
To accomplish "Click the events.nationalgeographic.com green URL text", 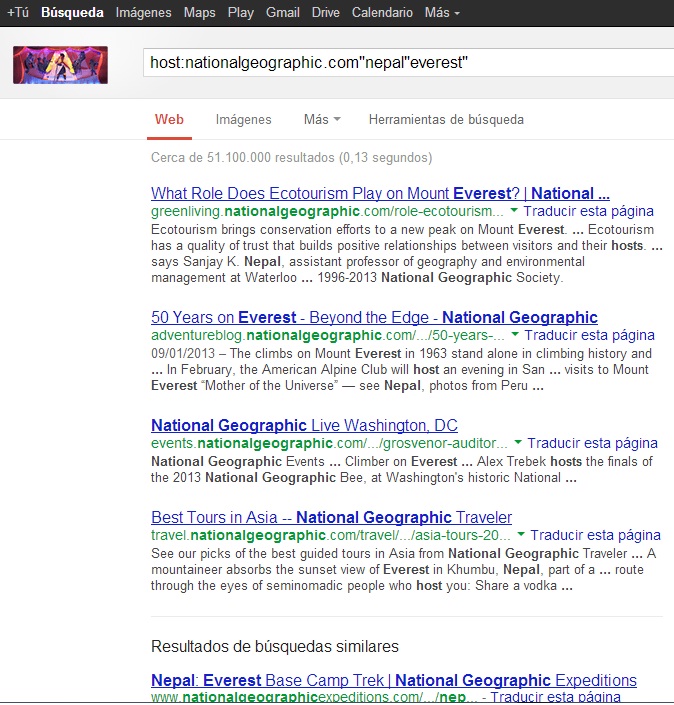I will (x=329, y=443).
